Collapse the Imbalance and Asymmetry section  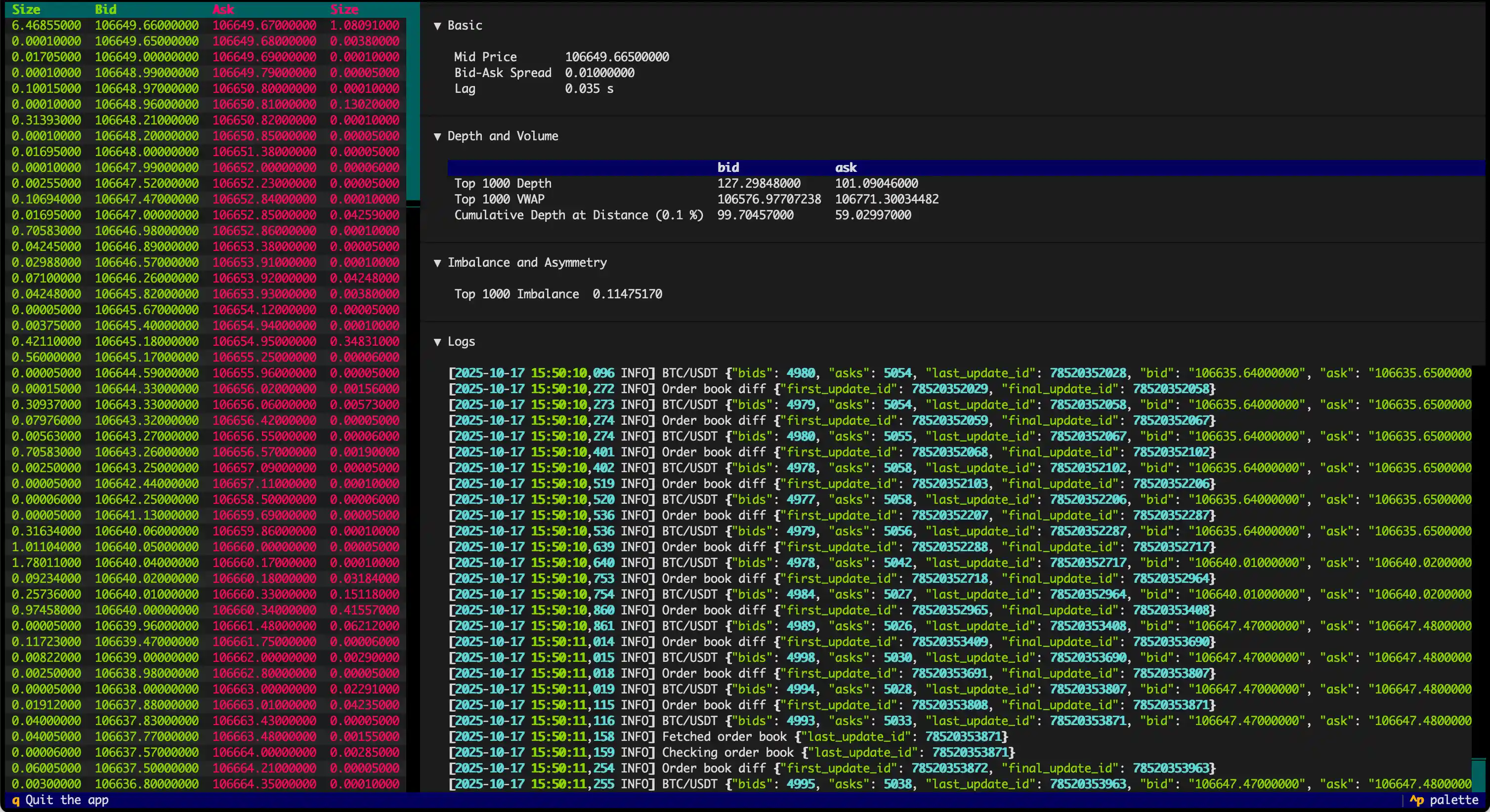(x=437, y=263)
